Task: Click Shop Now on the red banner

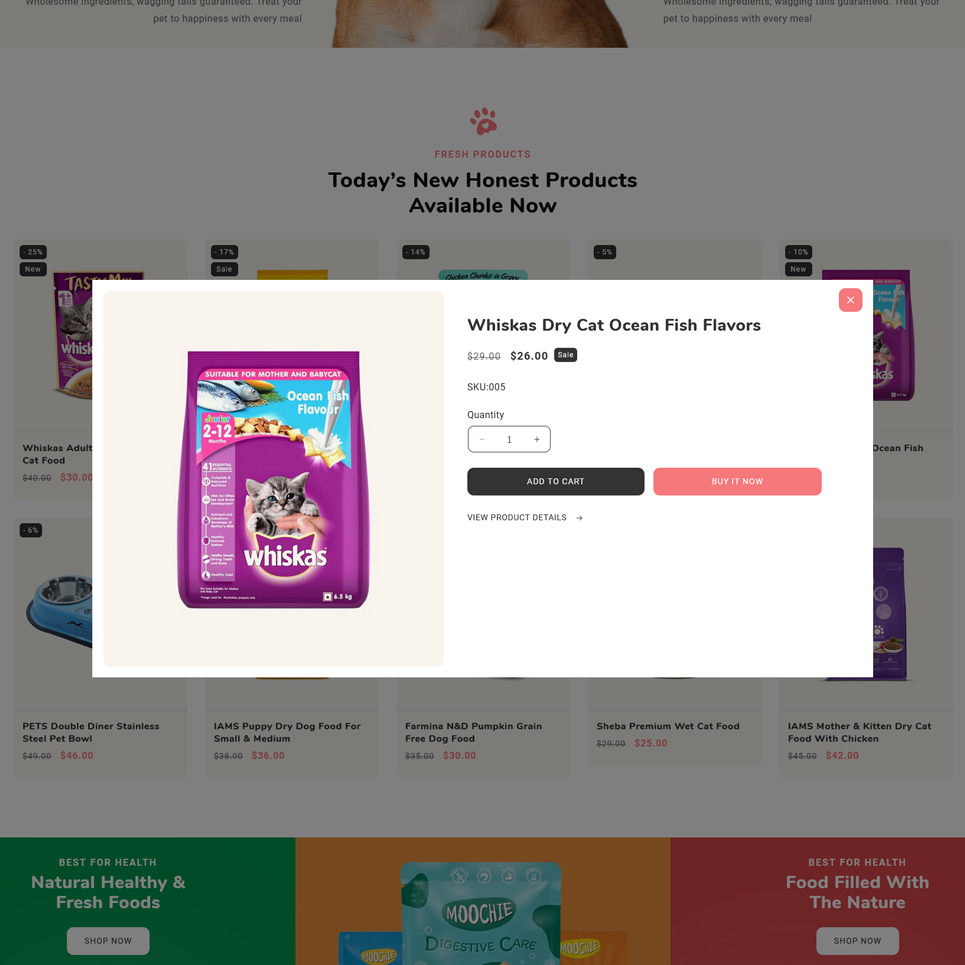Action: coord(857,940)
